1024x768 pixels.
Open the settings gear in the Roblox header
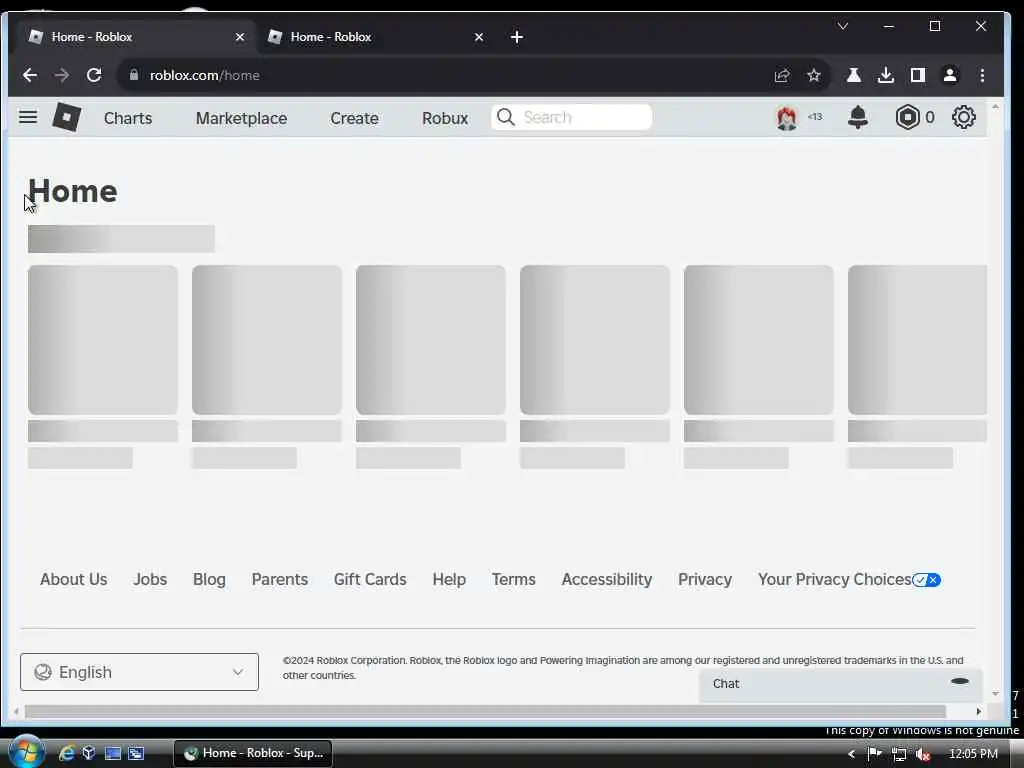[963, 118]
